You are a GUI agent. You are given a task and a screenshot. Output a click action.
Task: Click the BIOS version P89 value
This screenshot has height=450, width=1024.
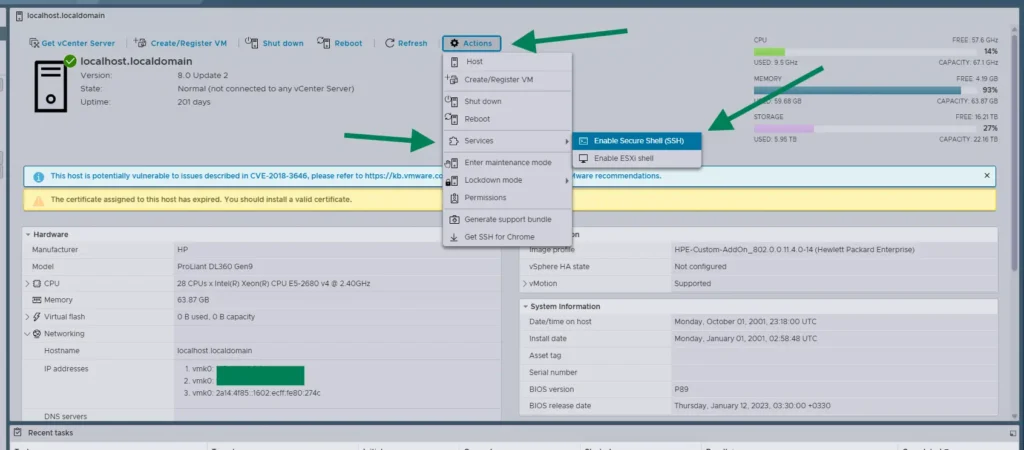tap(680, 389)
